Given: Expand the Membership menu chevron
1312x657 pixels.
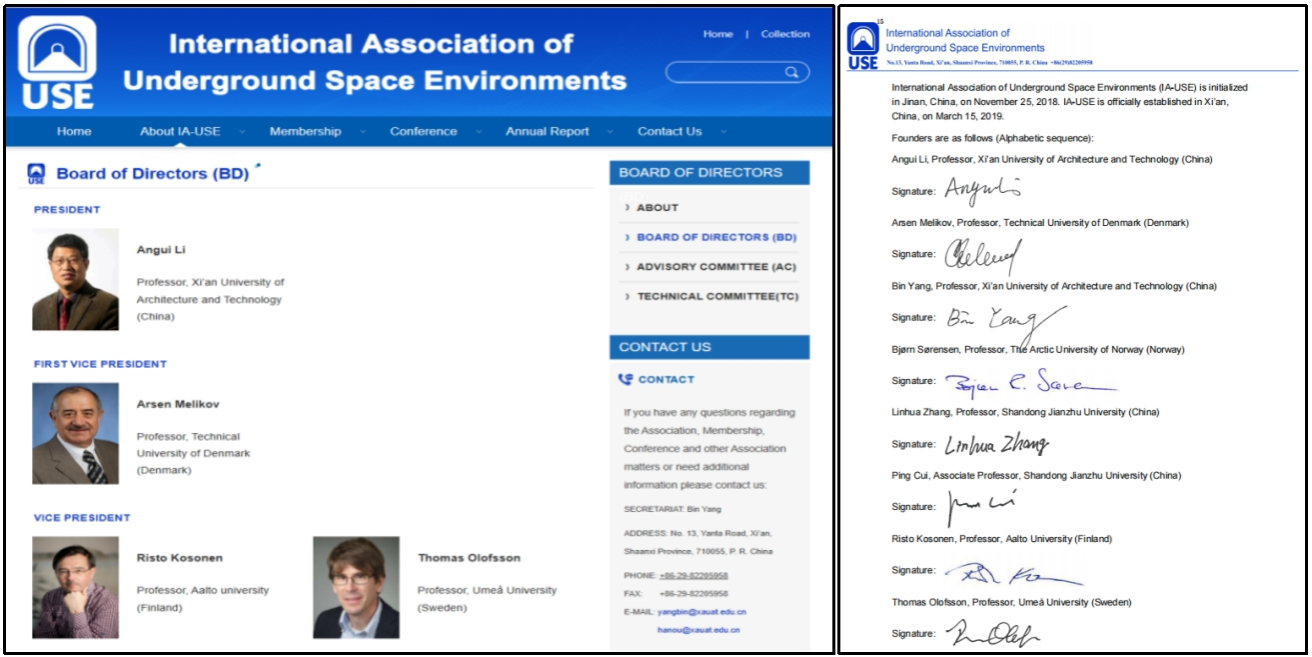Looking at the screenshot, I should (x=362, y=132).
